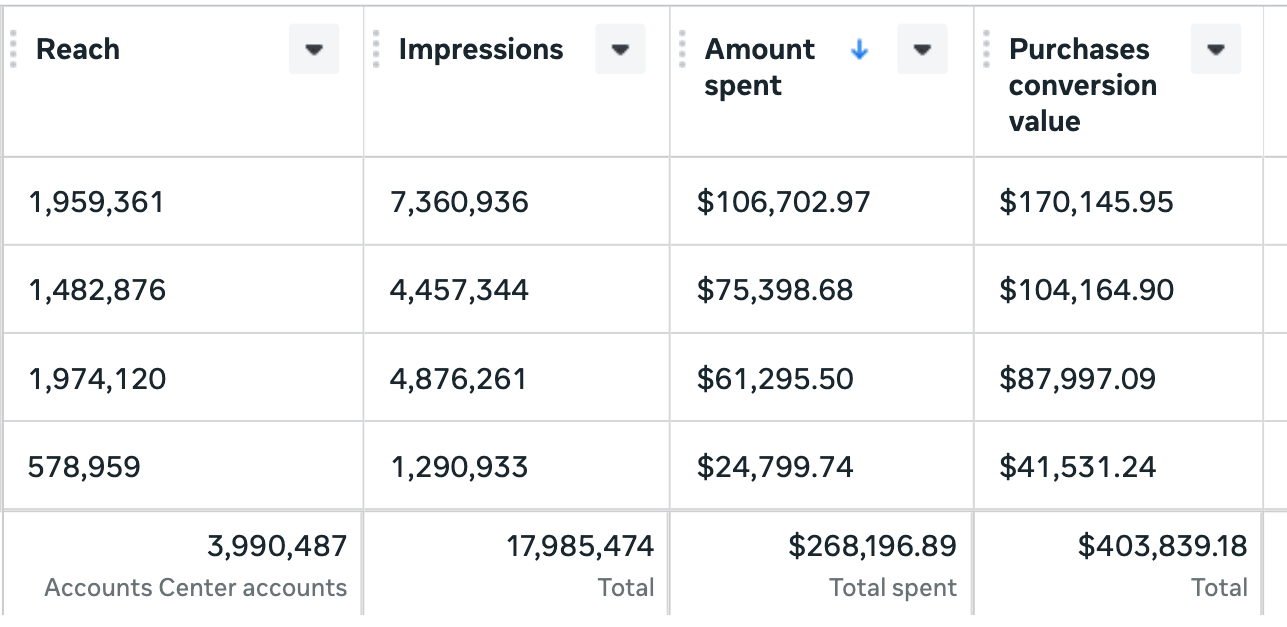
Task: Sort by the Reach column header
Action: coord(78,50)
